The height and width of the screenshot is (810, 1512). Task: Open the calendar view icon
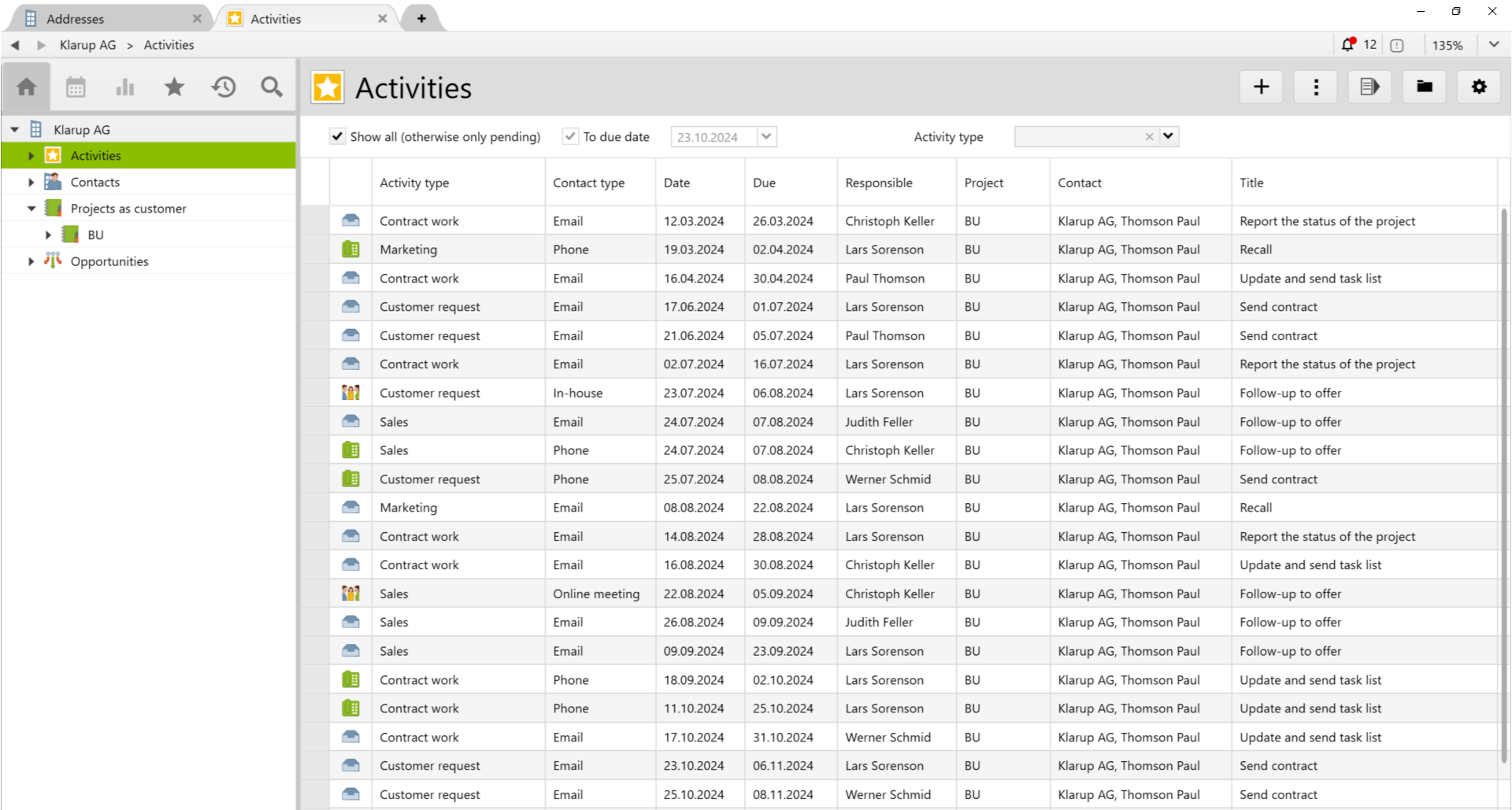pyautogui.click(x=76, y=87)
